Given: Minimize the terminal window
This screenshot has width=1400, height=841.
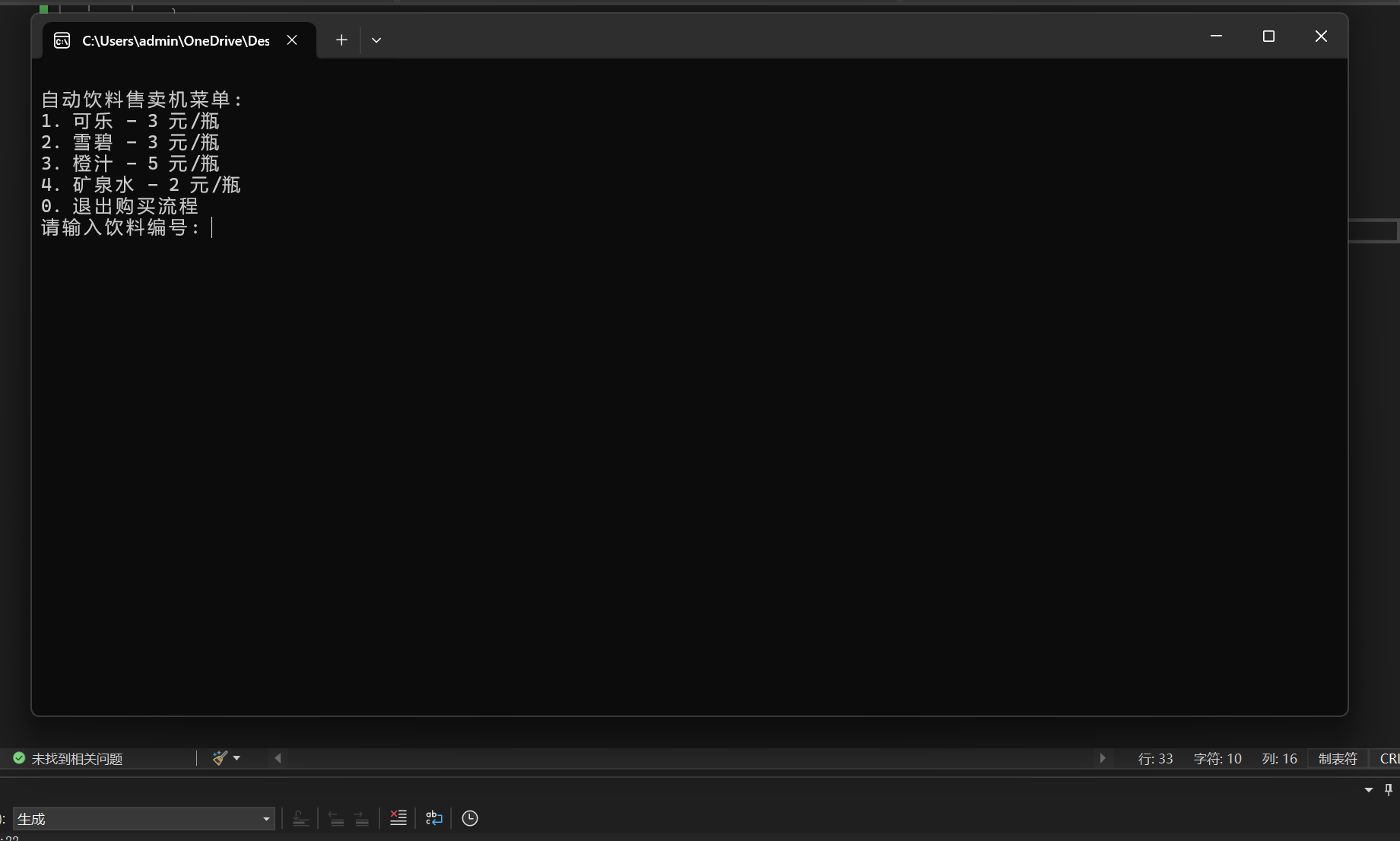Looking at the screenshot, I should point(1216,36).
